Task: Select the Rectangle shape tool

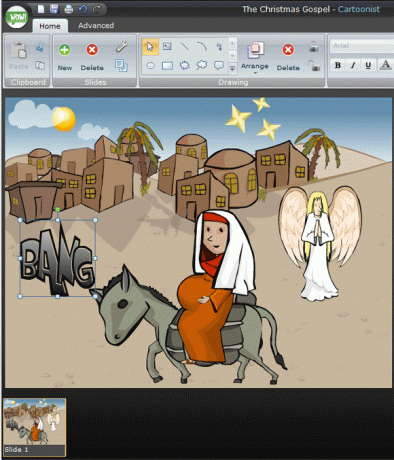Action: tap(167, 66)
